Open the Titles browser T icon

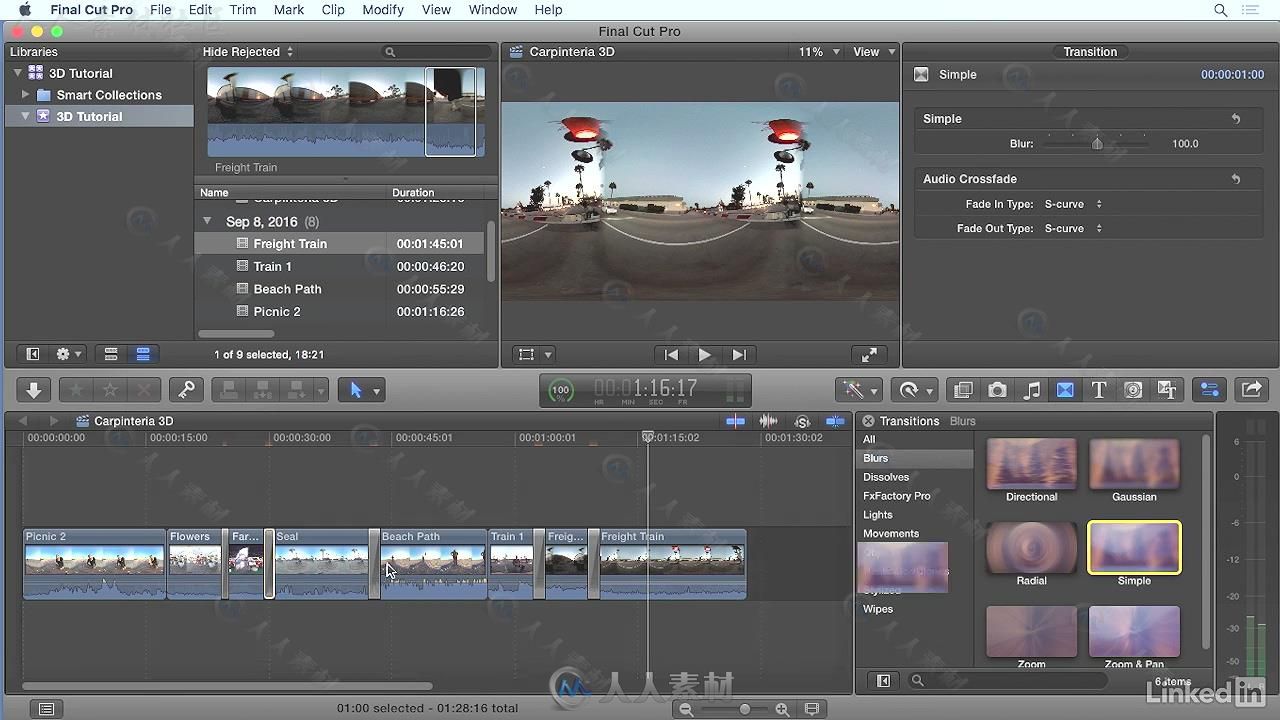click(1099, 390)
